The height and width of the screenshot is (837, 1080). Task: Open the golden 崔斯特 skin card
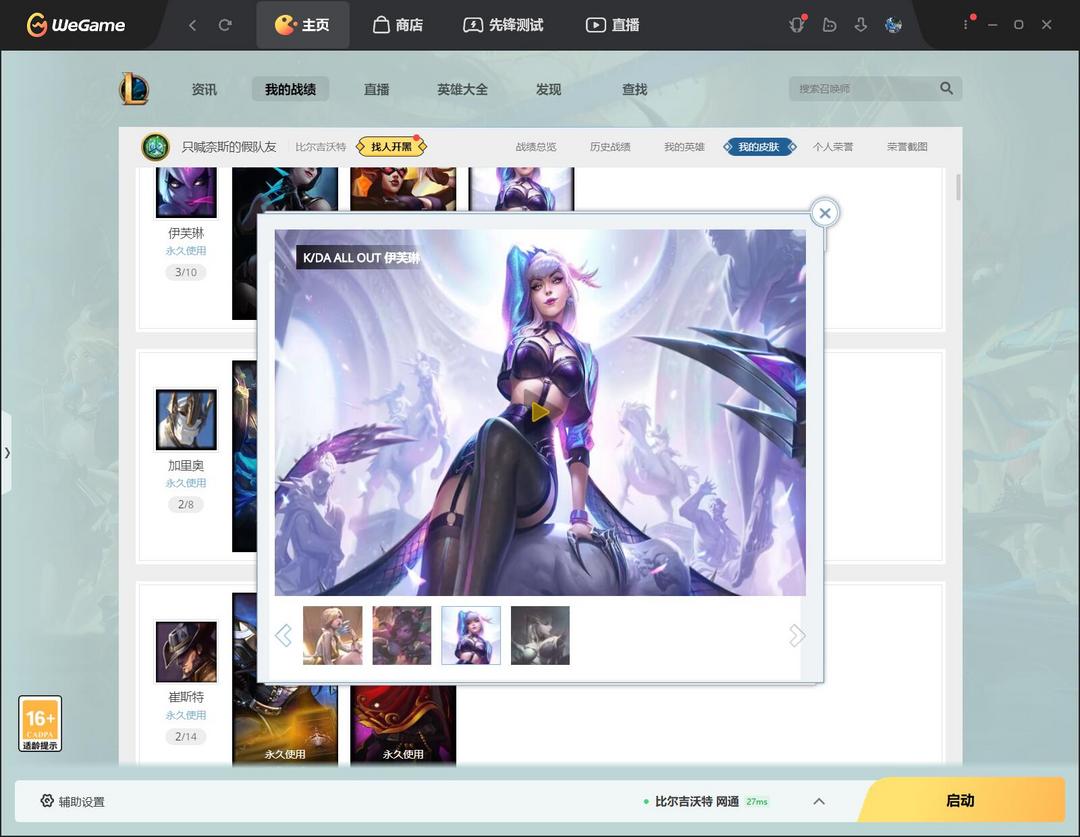tap(285, 725)
